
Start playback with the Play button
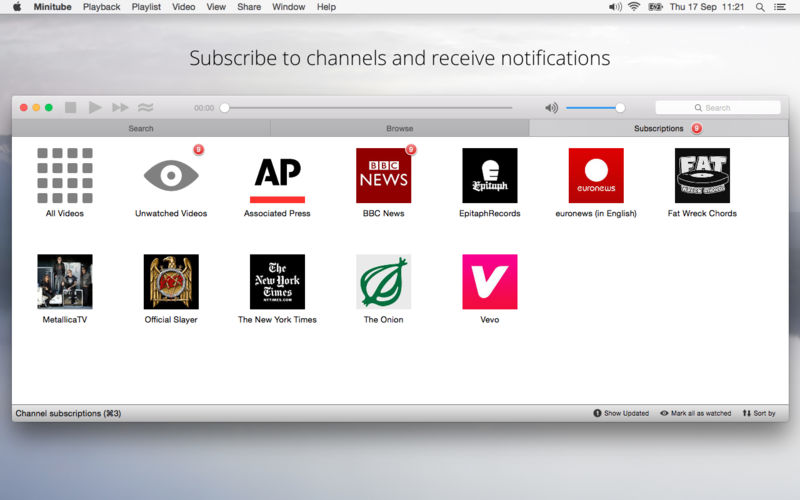click(x=95, y=108)
